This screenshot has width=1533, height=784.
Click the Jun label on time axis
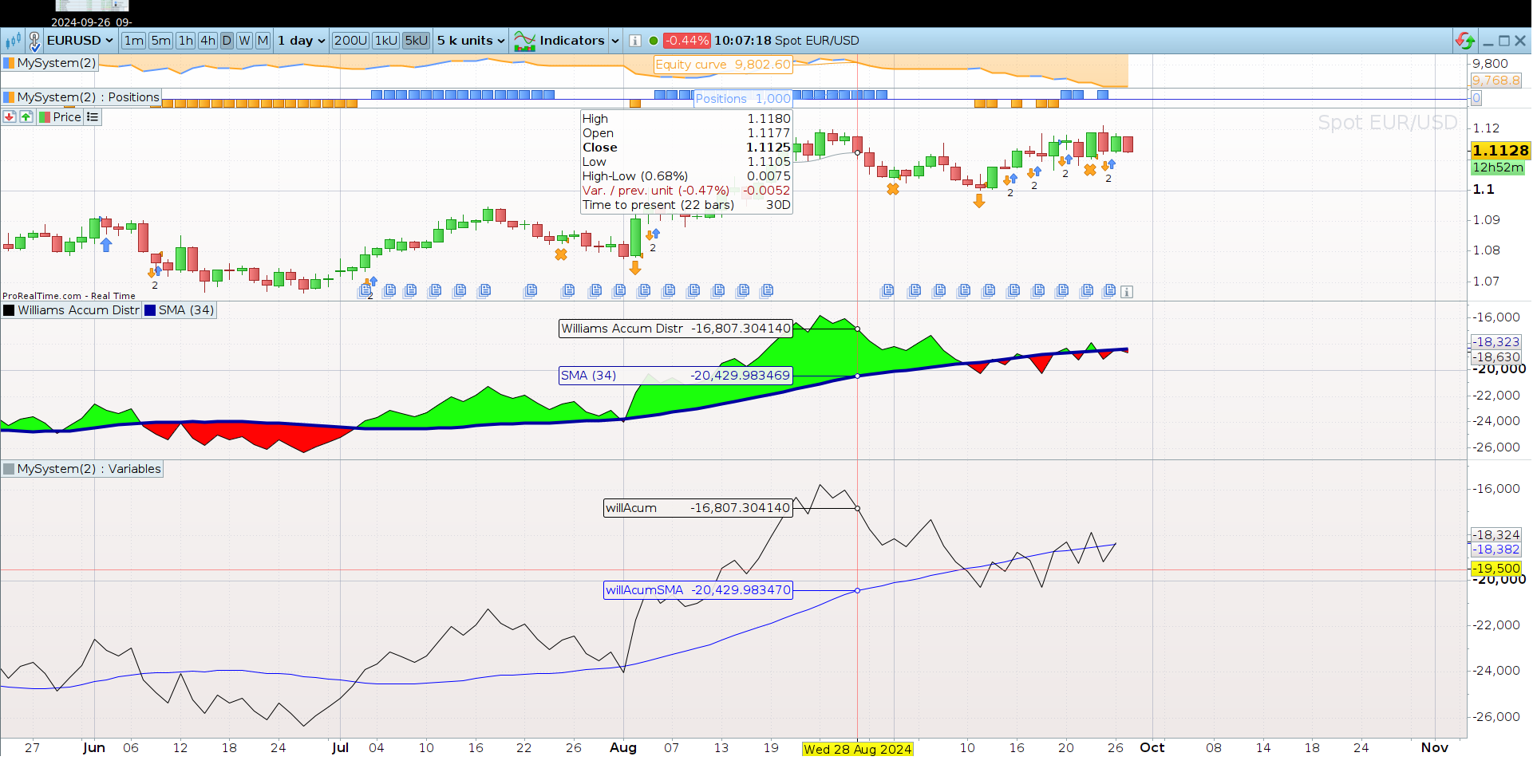coord(94,748)
